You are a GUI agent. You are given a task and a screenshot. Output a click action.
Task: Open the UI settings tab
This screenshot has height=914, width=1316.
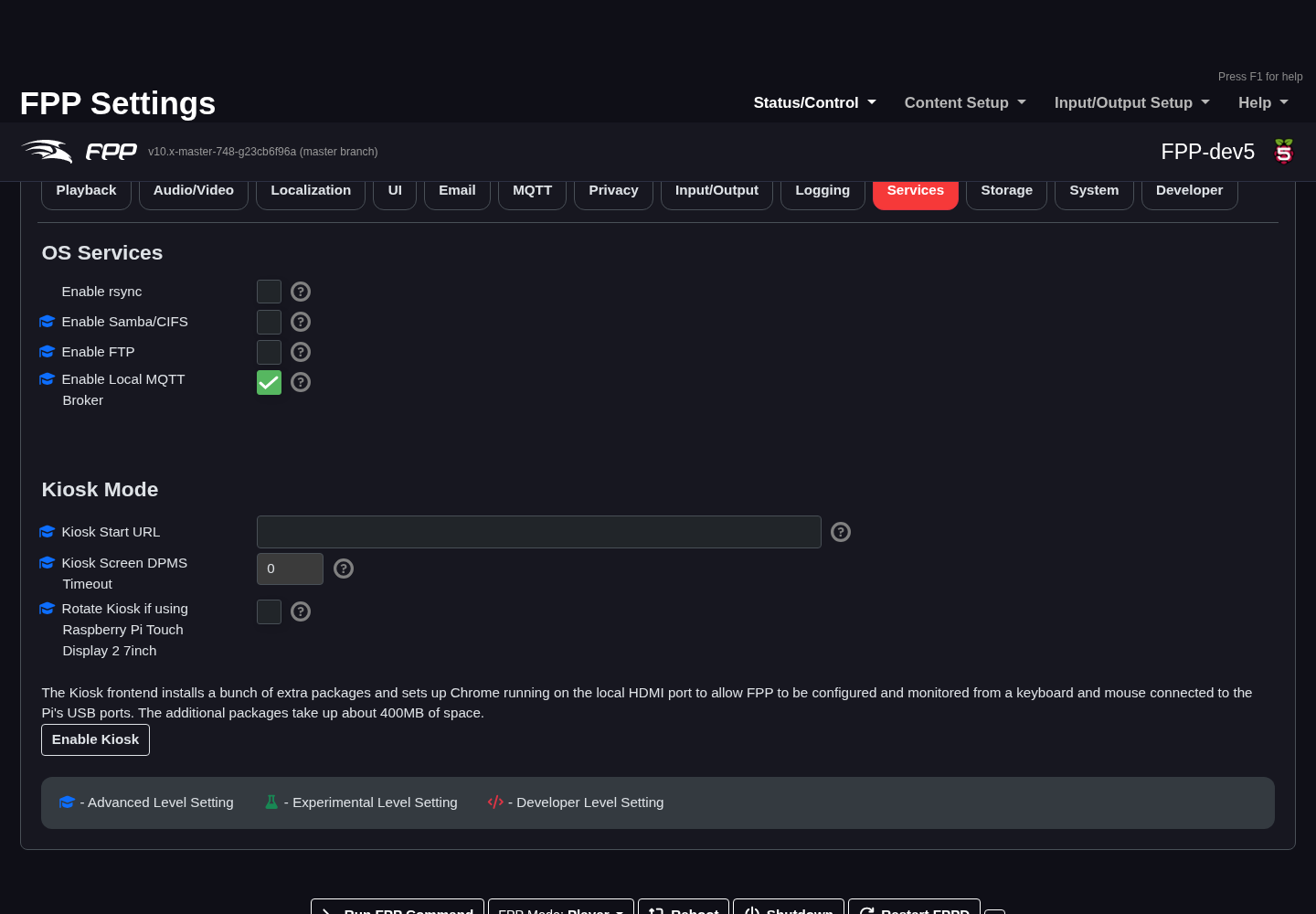point(395,194)
